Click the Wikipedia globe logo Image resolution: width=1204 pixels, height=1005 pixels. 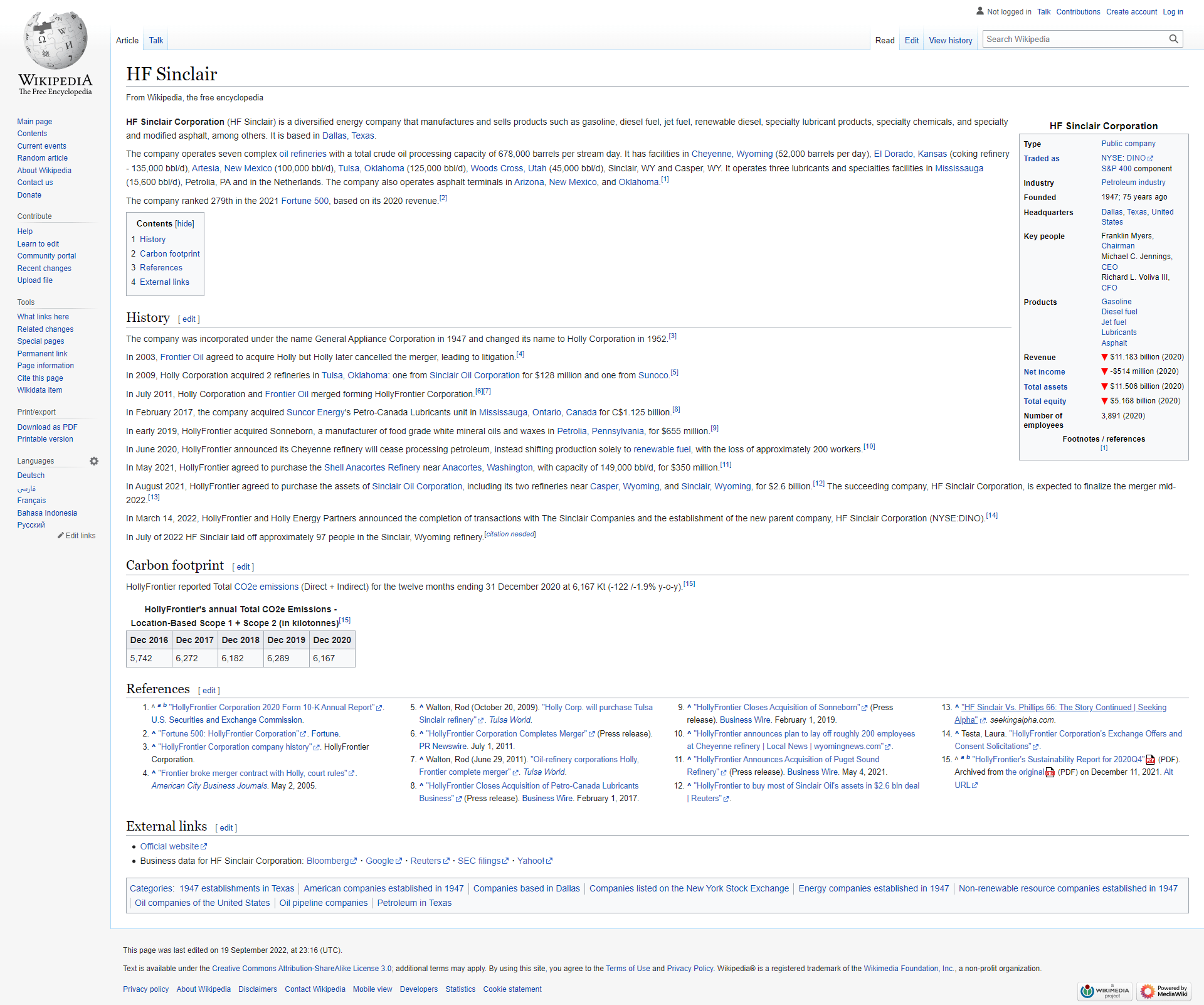pyautogui.click(x=55, y=40)
